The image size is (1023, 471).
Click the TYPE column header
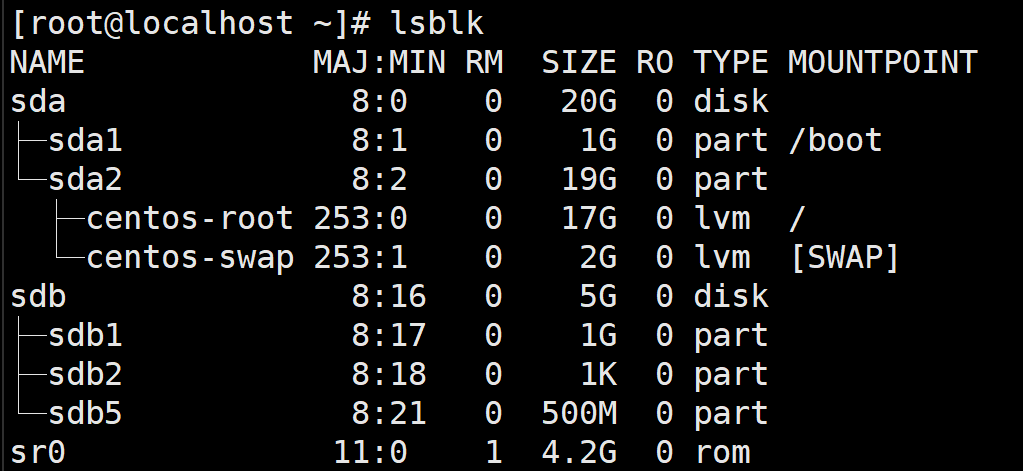coord(731,63)
